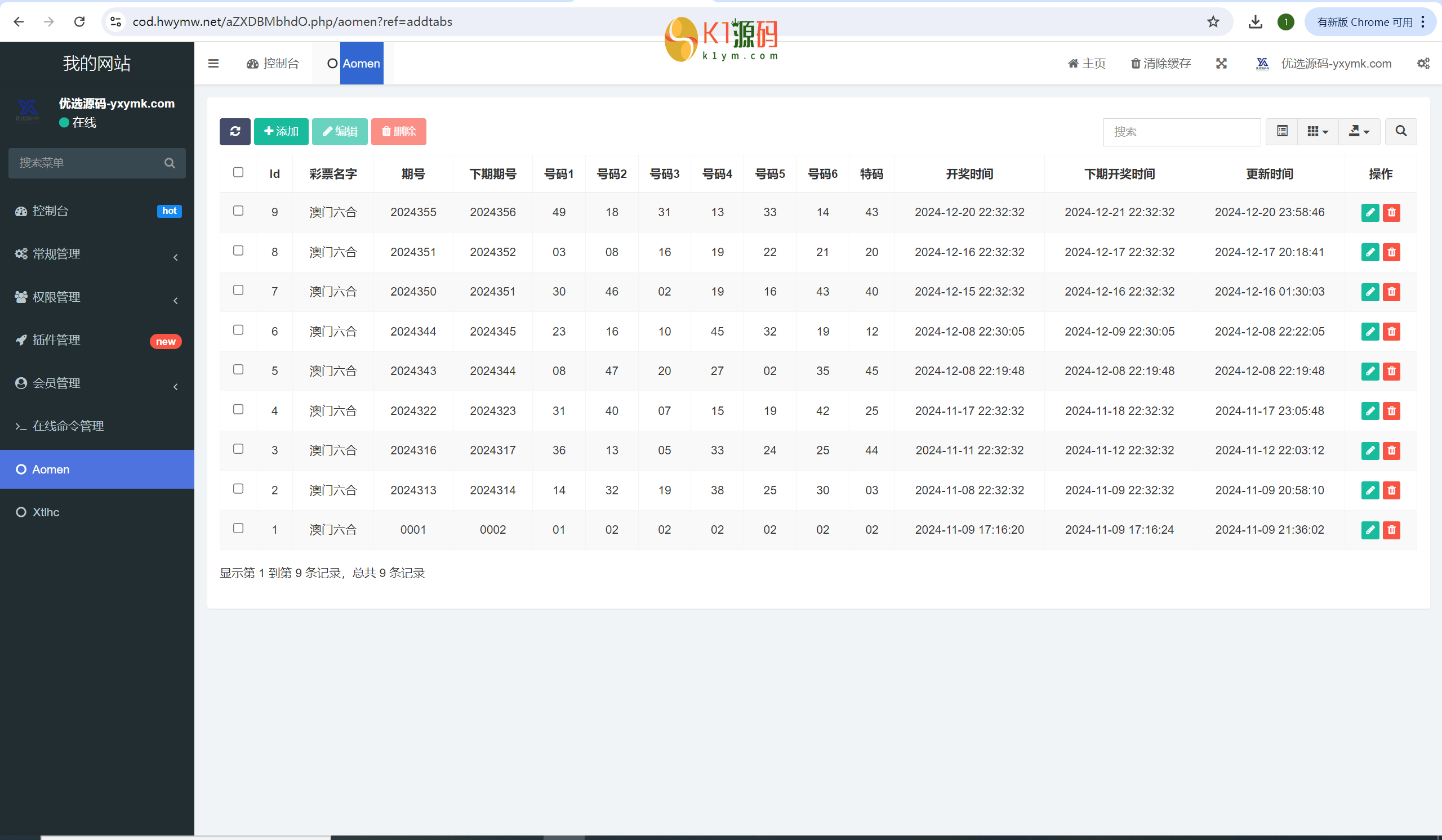Click the refresh table icon button
The width and height of the screenshot is (1442, 840).
(235, 132)
